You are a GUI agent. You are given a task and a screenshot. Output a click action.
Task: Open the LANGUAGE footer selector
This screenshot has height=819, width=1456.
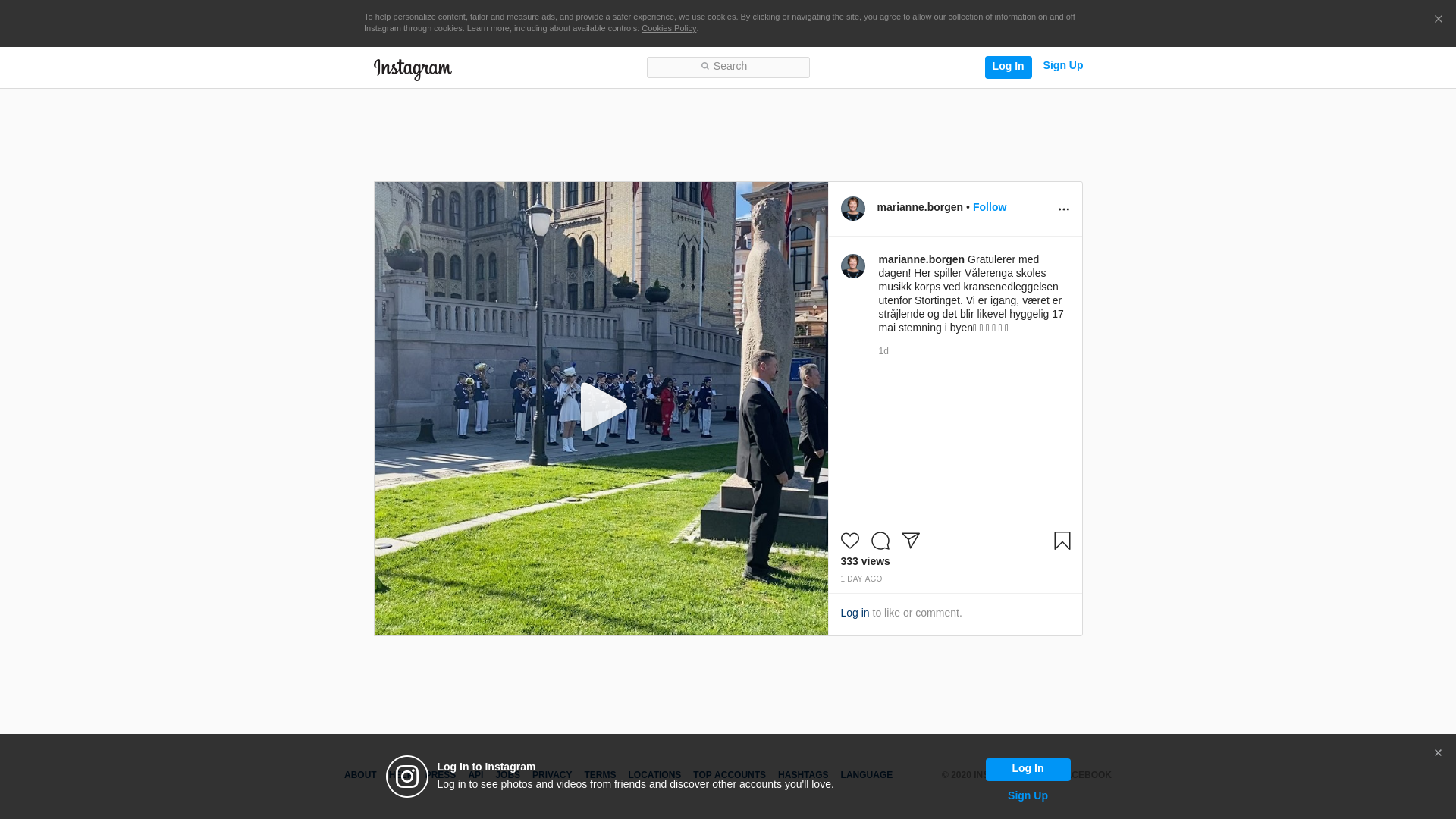[867, 775]
